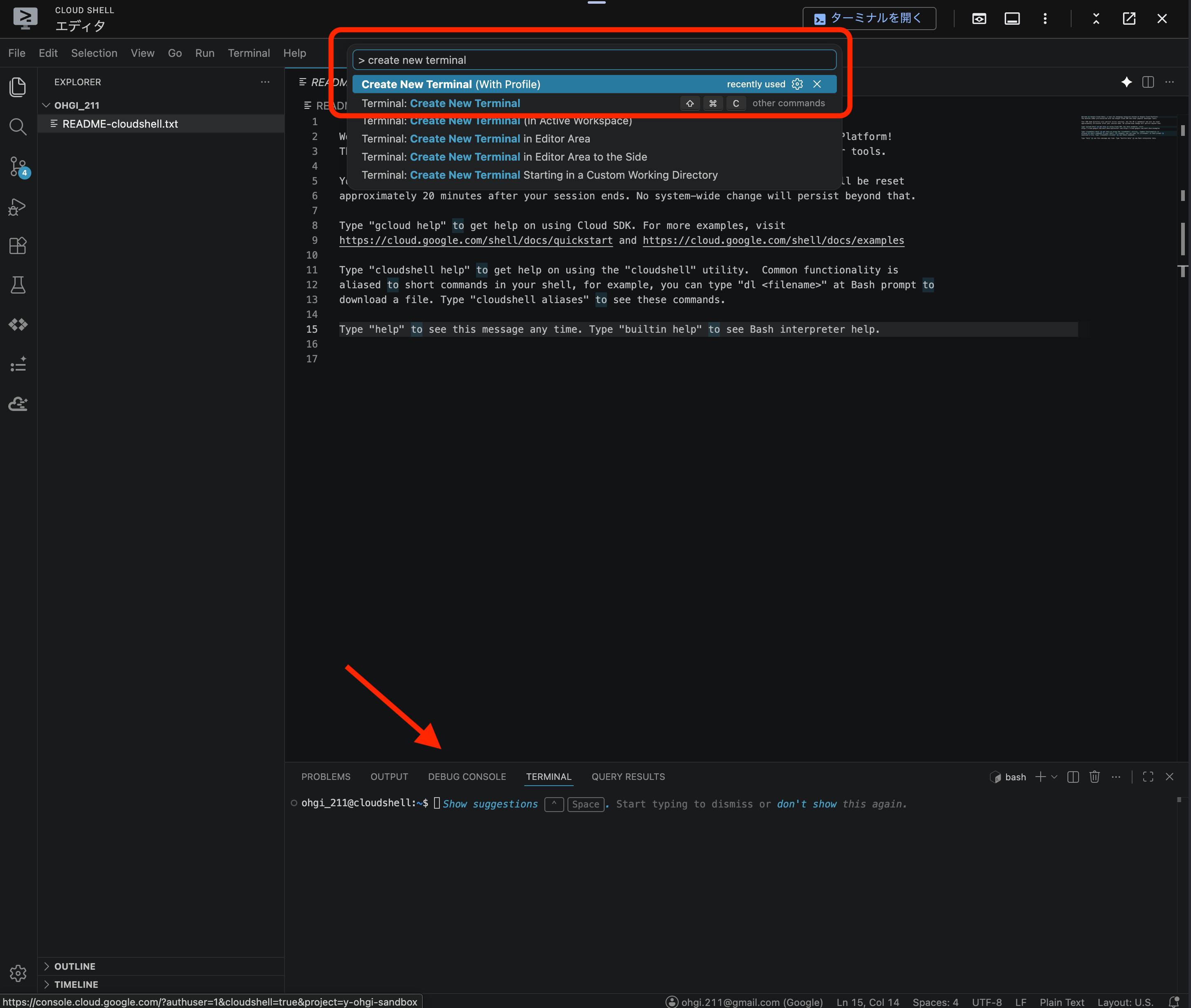Screen dimensions: 1191x1008
Task: Split the terminal pane
Action: [x=1073, y=777]
